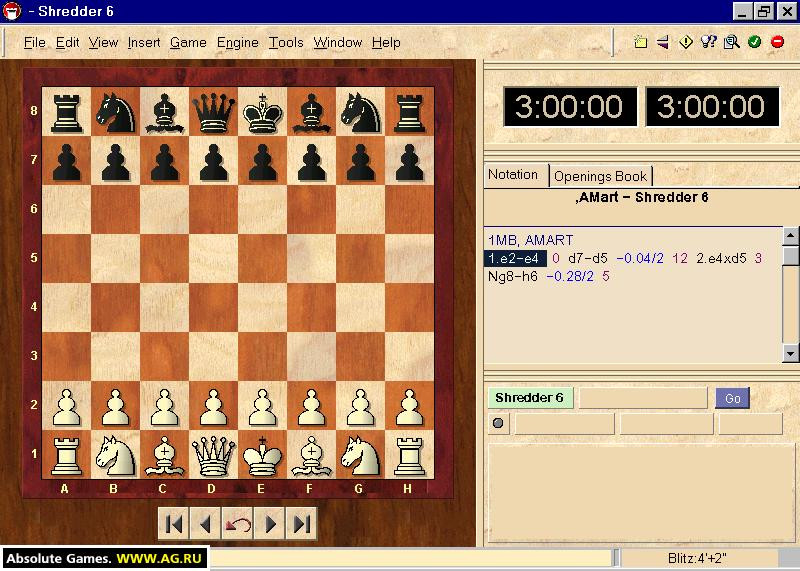Image resolution: width=800 pixels, height=571 pixels.
Task: Step back one move
Action: pyautogui.click(x=205, y=524)
